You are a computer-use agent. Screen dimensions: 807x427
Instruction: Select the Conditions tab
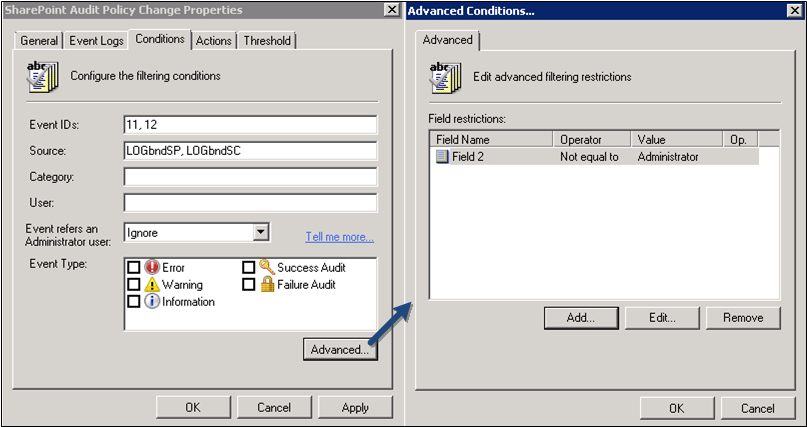160,39
